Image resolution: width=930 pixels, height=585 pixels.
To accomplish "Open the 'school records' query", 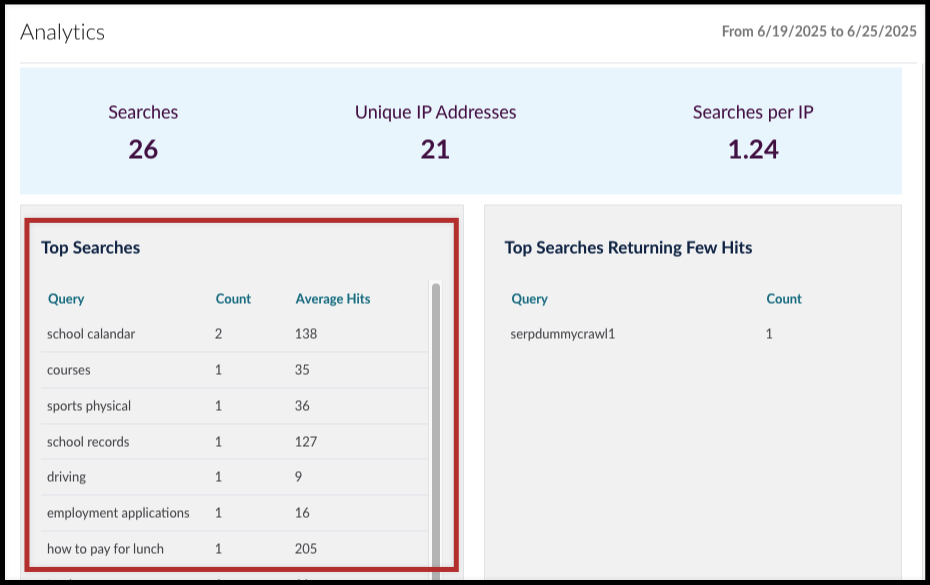I will click(x=88, y=441).
